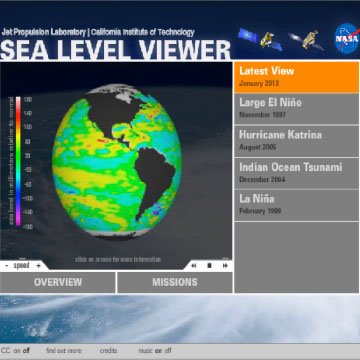Open the MISSIONS section
Image resolution: width=360 pixels, height=360 pixels.
point(175,282)
